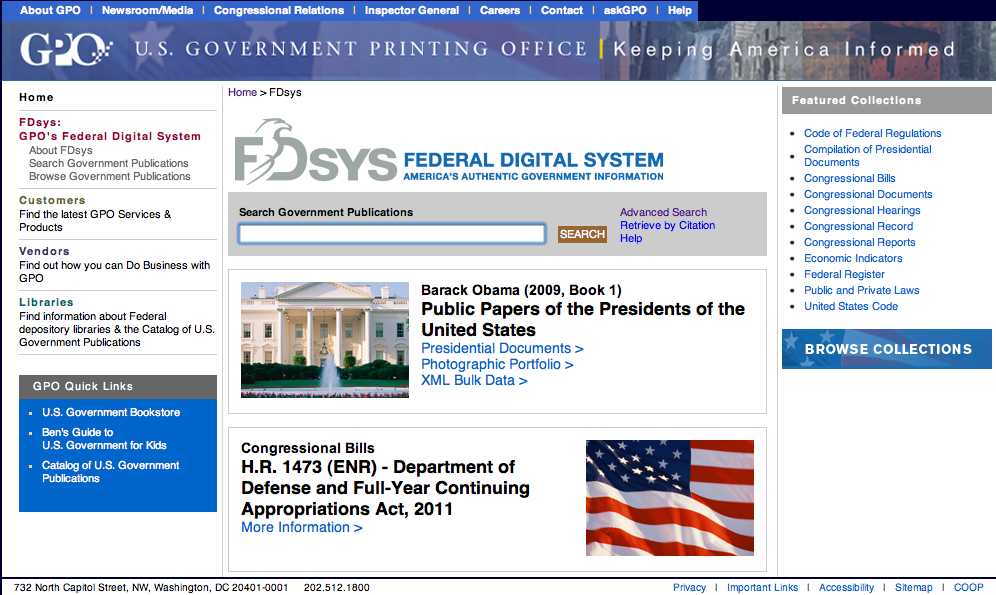Image resolution: width=996 pixels, height=595 pixels.
Task: Open the Accessibility footer link
Action: tap(846, 587)
